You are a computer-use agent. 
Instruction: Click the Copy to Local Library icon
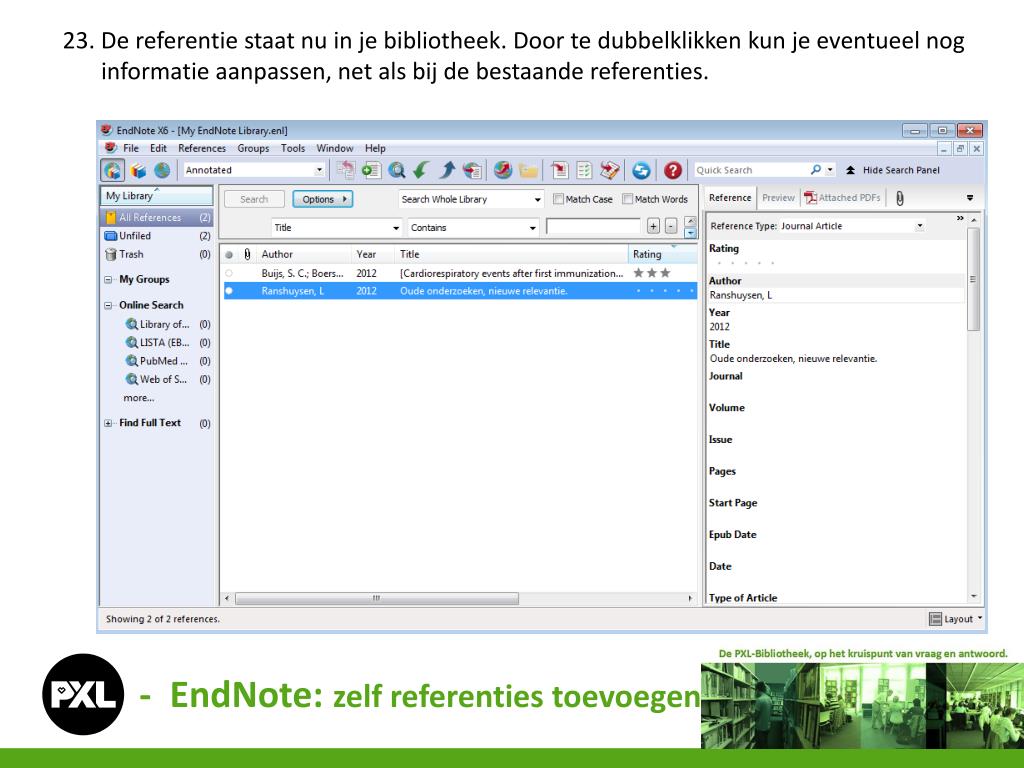(x=345, y=170)
